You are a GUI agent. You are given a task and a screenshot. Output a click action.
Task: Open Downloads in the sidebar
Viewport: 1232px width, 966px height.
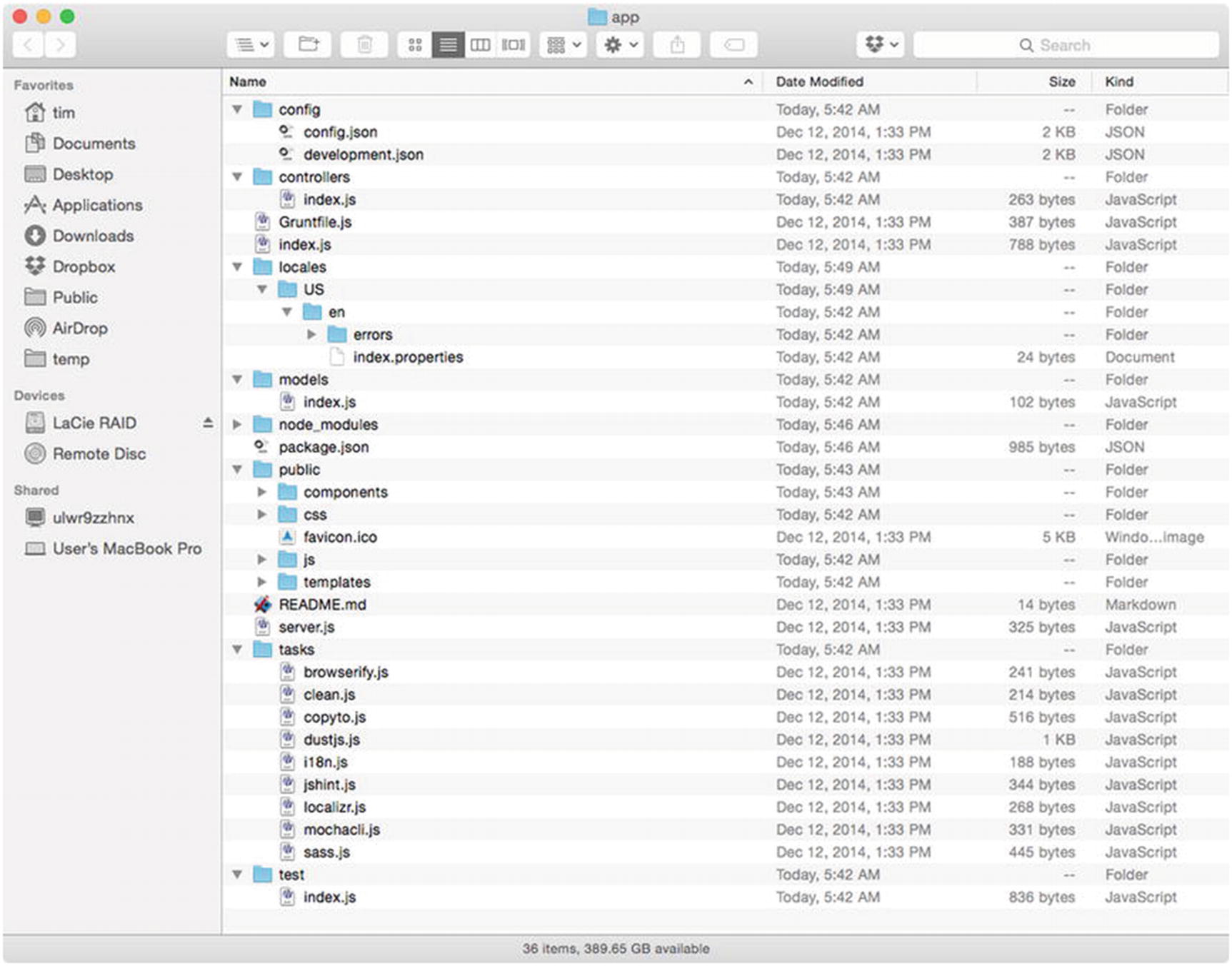click(x=93, y=236)
